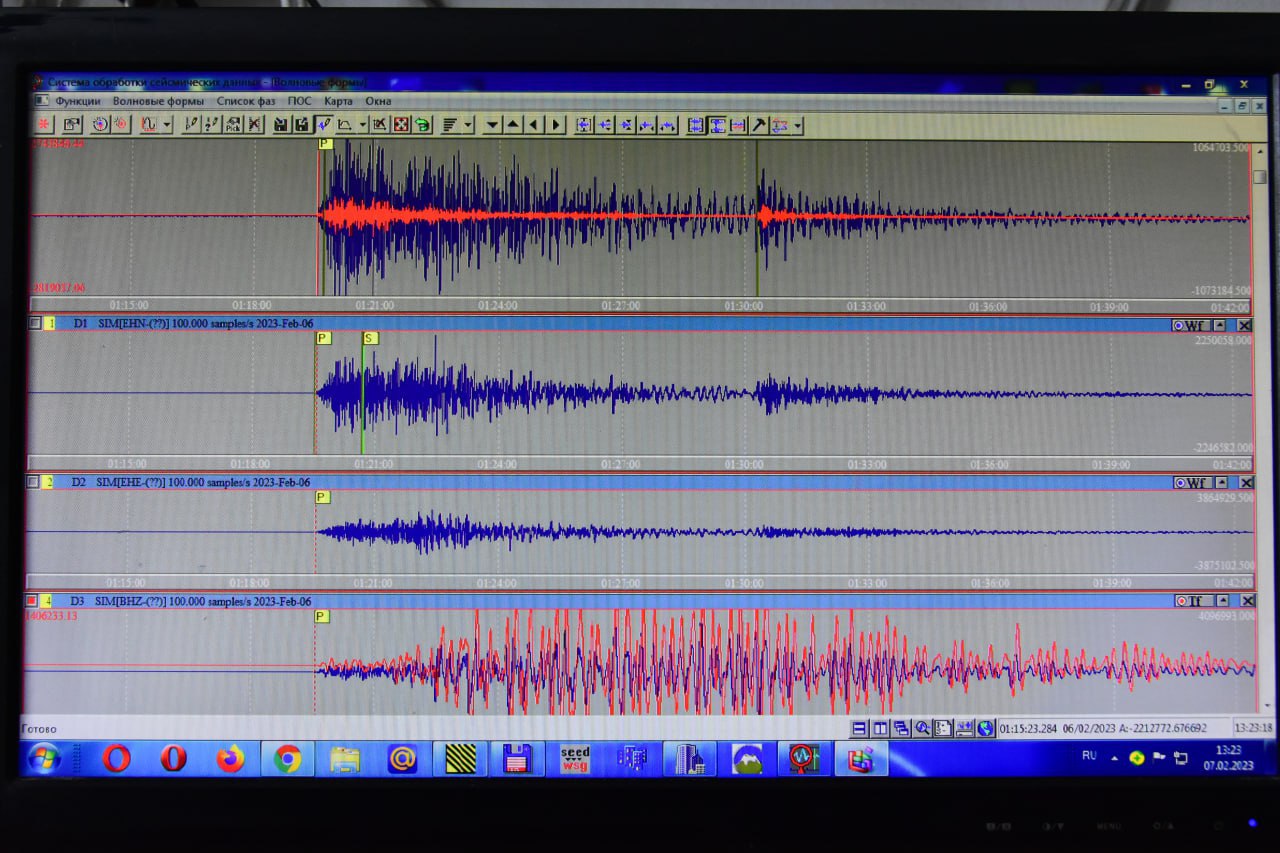Image resolution: width=1280 pixels, height=853 pixels.
Task: Expand the dropdown at the toolbar's far right
Action: pos(798,127)
